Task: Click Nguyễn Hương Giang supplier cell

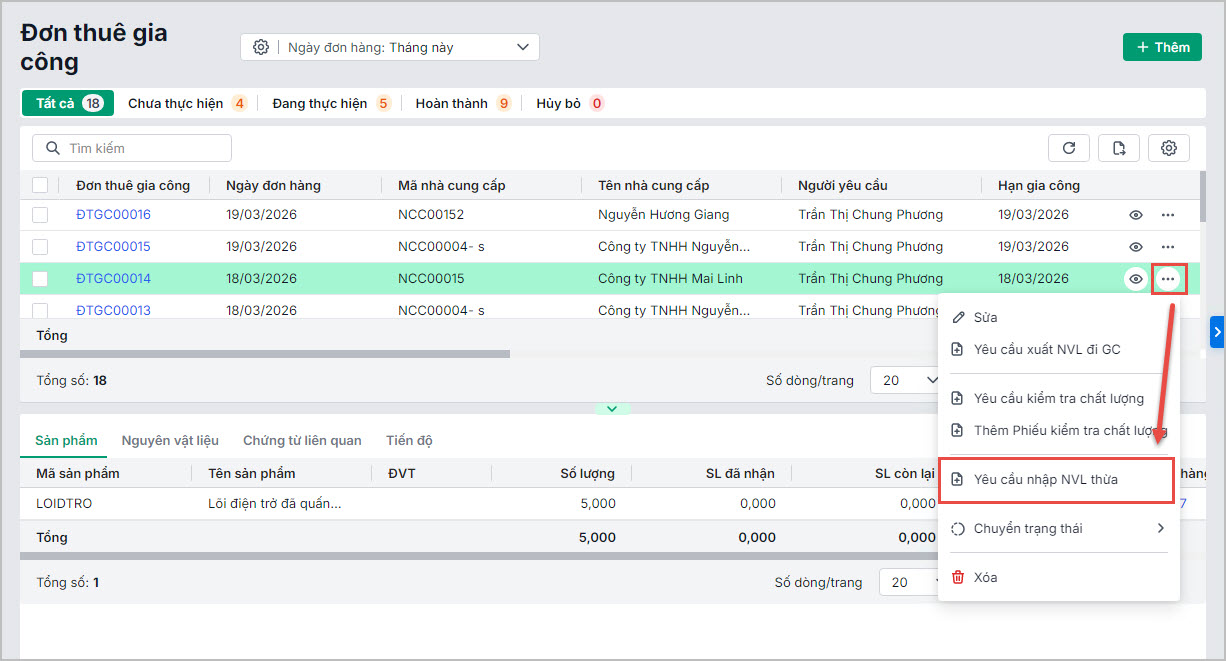Action: click(664, 215)
